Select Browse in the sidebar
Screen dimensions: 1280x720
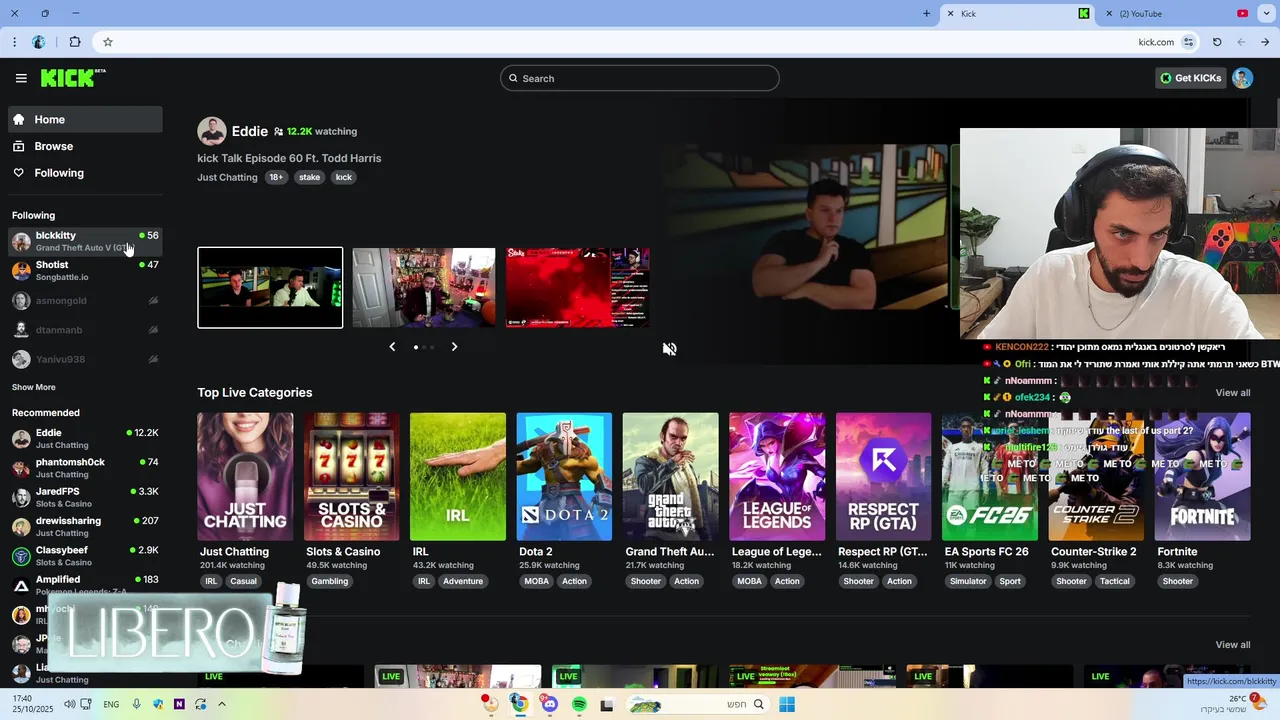tap(85, 146)
